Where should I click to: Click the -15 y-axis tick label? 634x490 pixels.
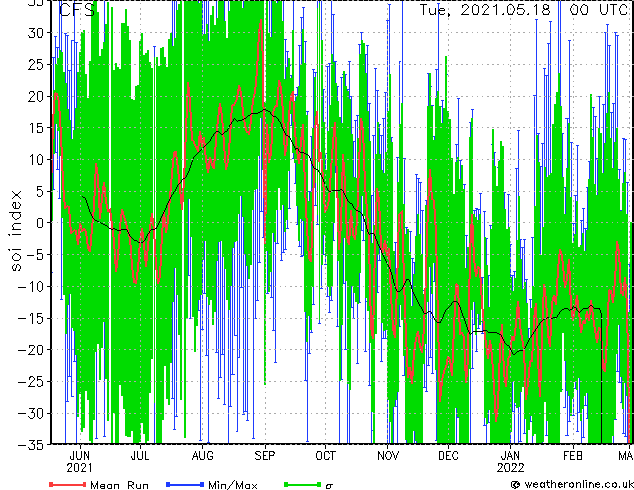(30, 318)
